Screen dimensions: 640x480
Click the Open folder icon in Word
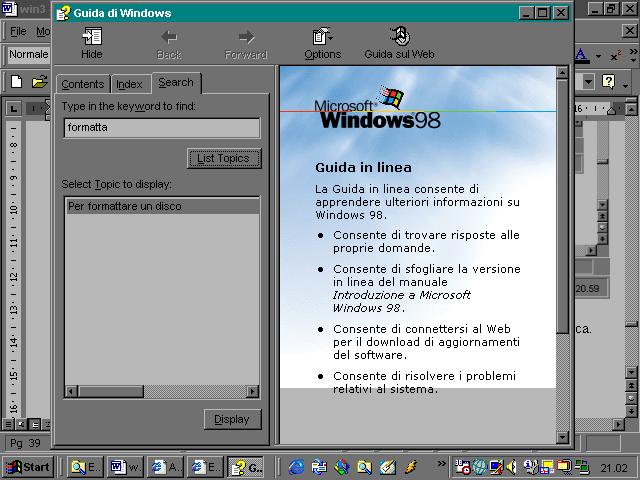click(x=40, y=82)
